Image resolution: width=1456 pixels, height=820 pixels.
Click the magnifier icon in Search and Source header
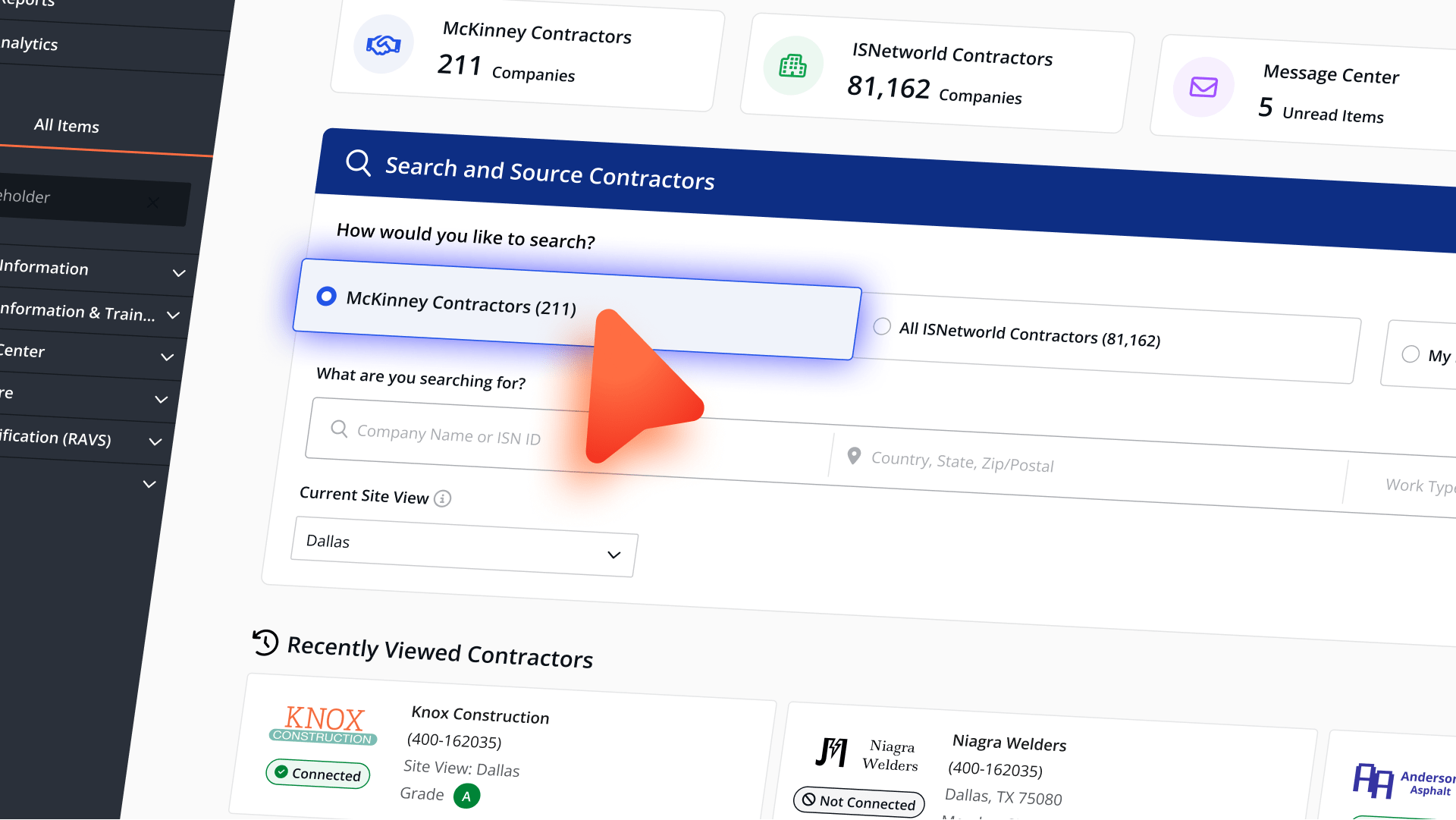tap(358, 162)
